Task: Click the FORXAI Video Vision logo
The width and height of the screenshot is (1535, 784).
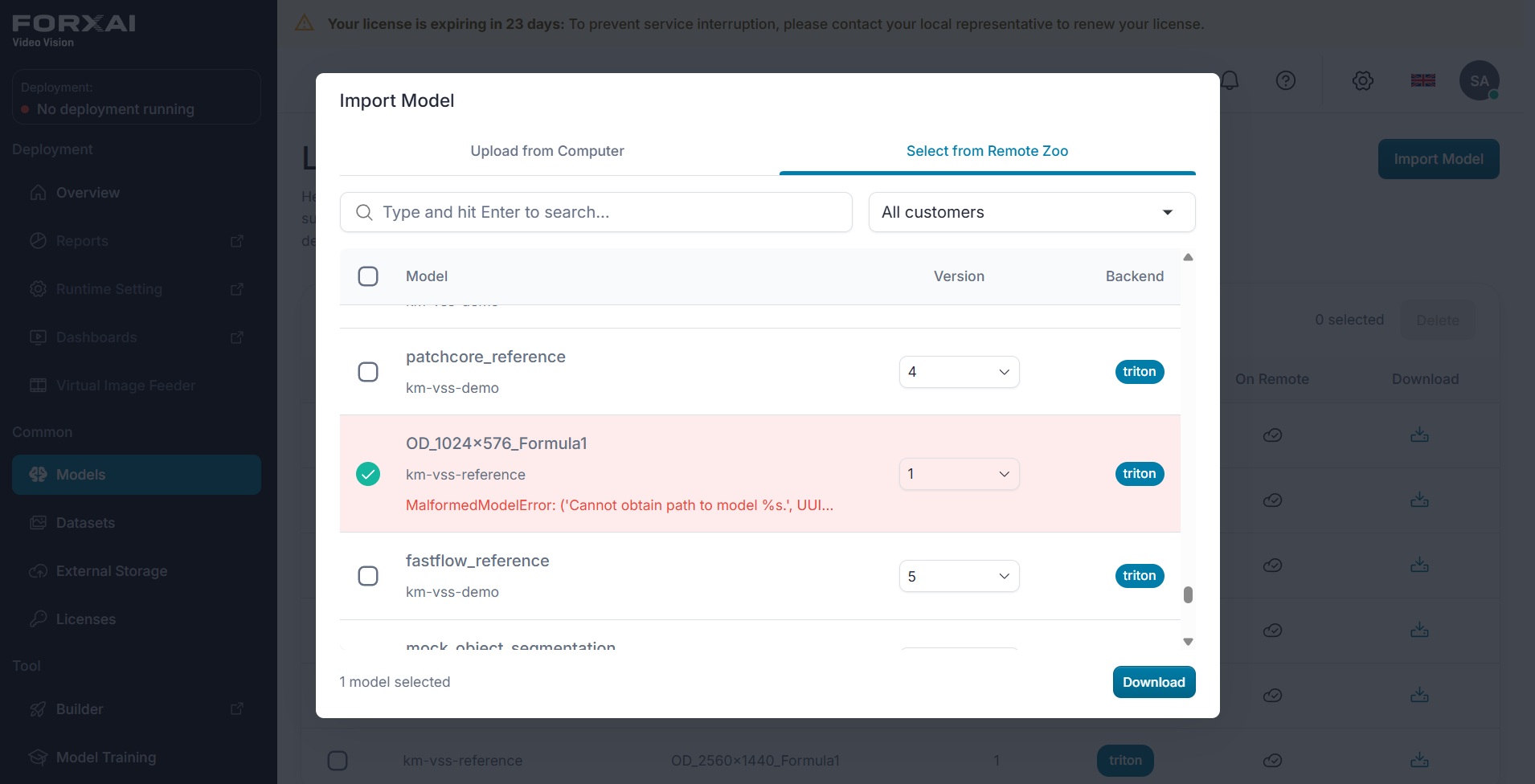Action: pyautogui.click(x=74, y=31)
